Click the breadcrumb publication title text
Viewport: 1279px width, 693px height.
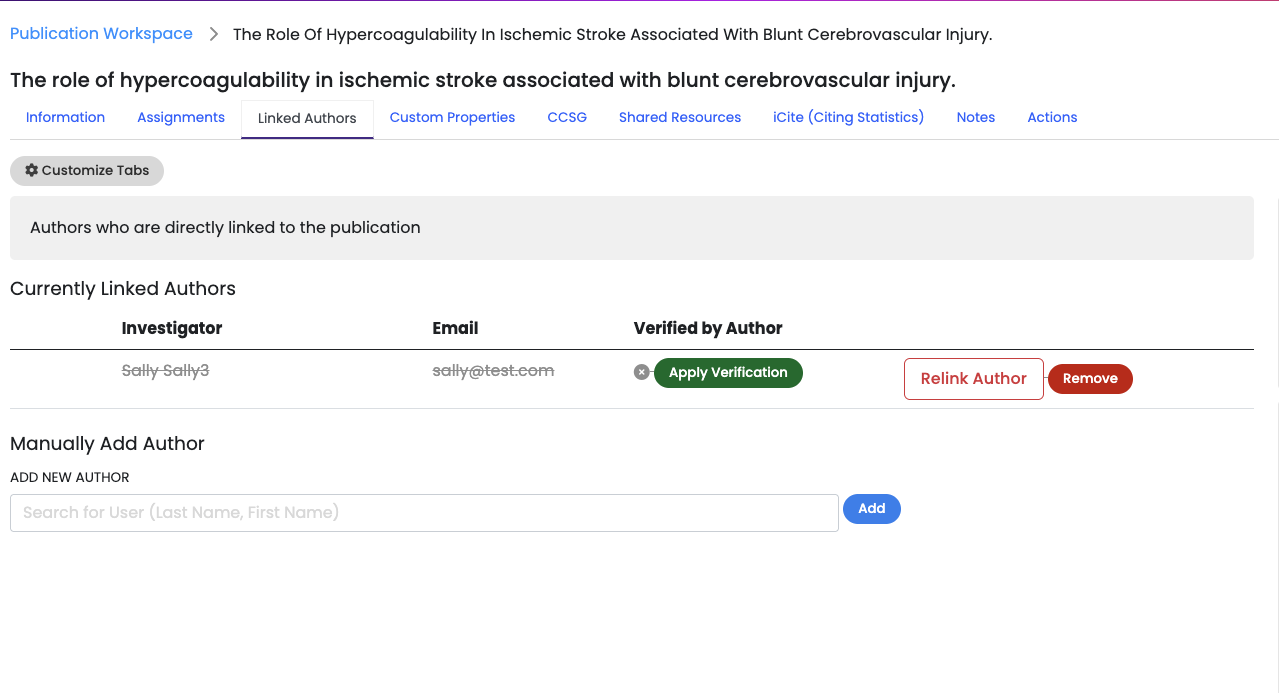point(612,35)
